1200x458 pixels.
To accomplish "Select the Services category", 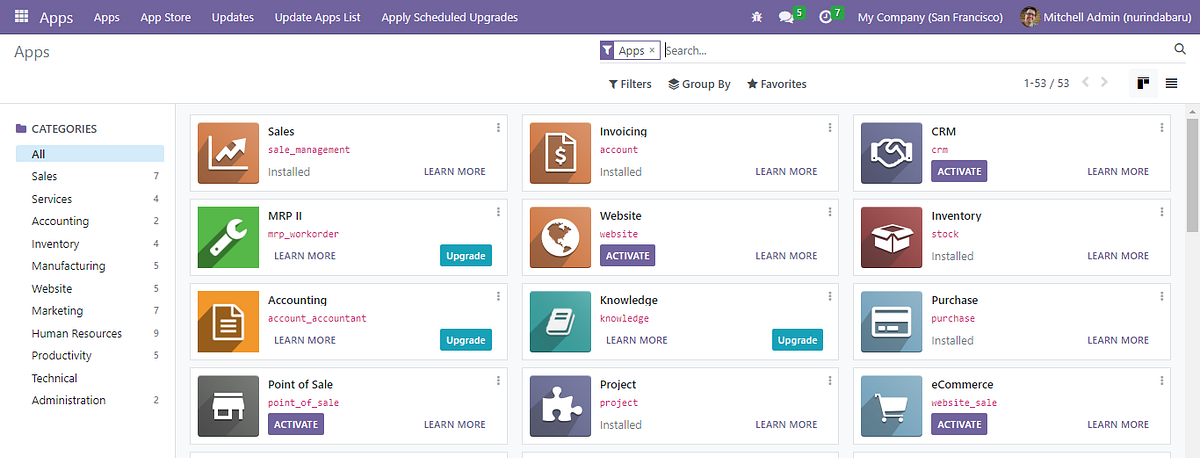I will (90, 199).
